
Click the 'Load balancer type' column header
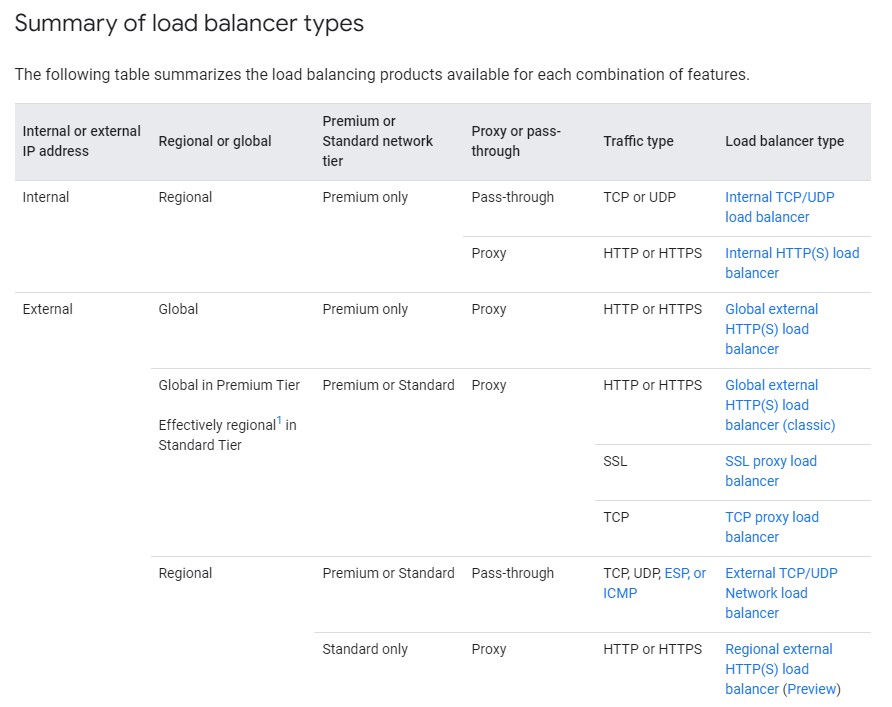[784, 141]
